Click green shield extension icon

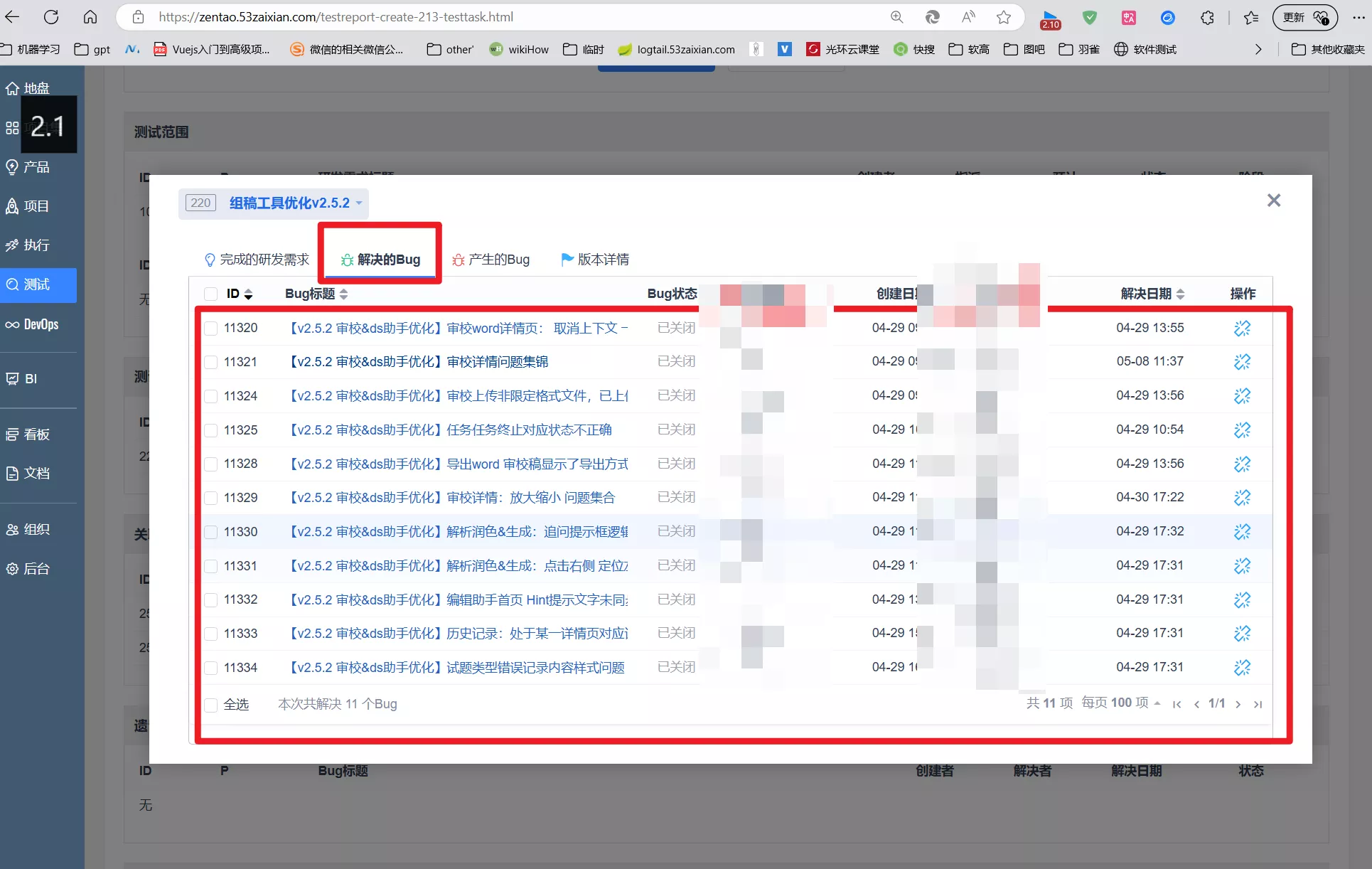[1090, 17]
